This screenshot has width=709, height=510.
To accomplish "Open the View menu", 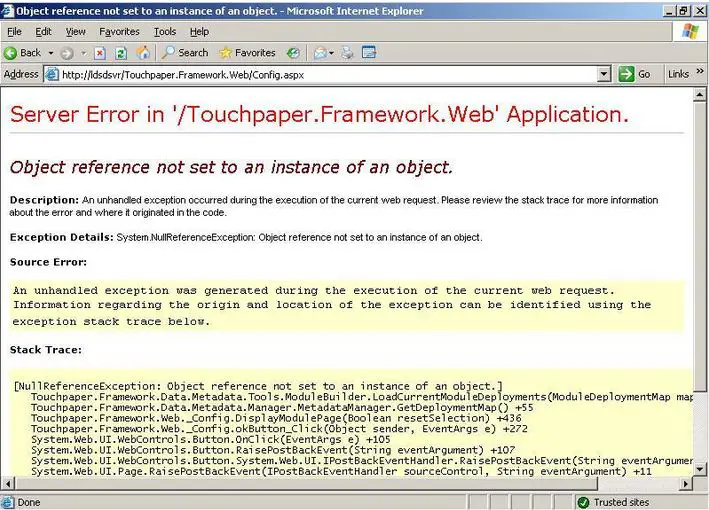I will coord(76,32).
